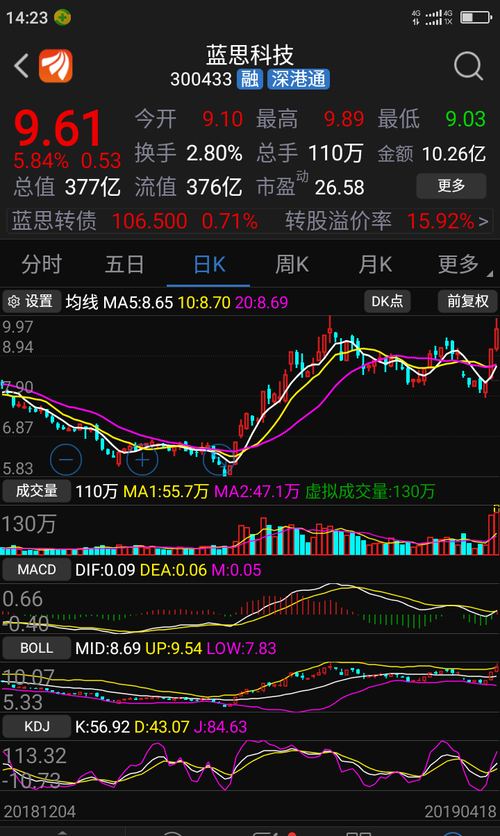Switch to 周K tab
Image resolution: width=500 pixels, height=836 pixels.
(x=292, y=264)
